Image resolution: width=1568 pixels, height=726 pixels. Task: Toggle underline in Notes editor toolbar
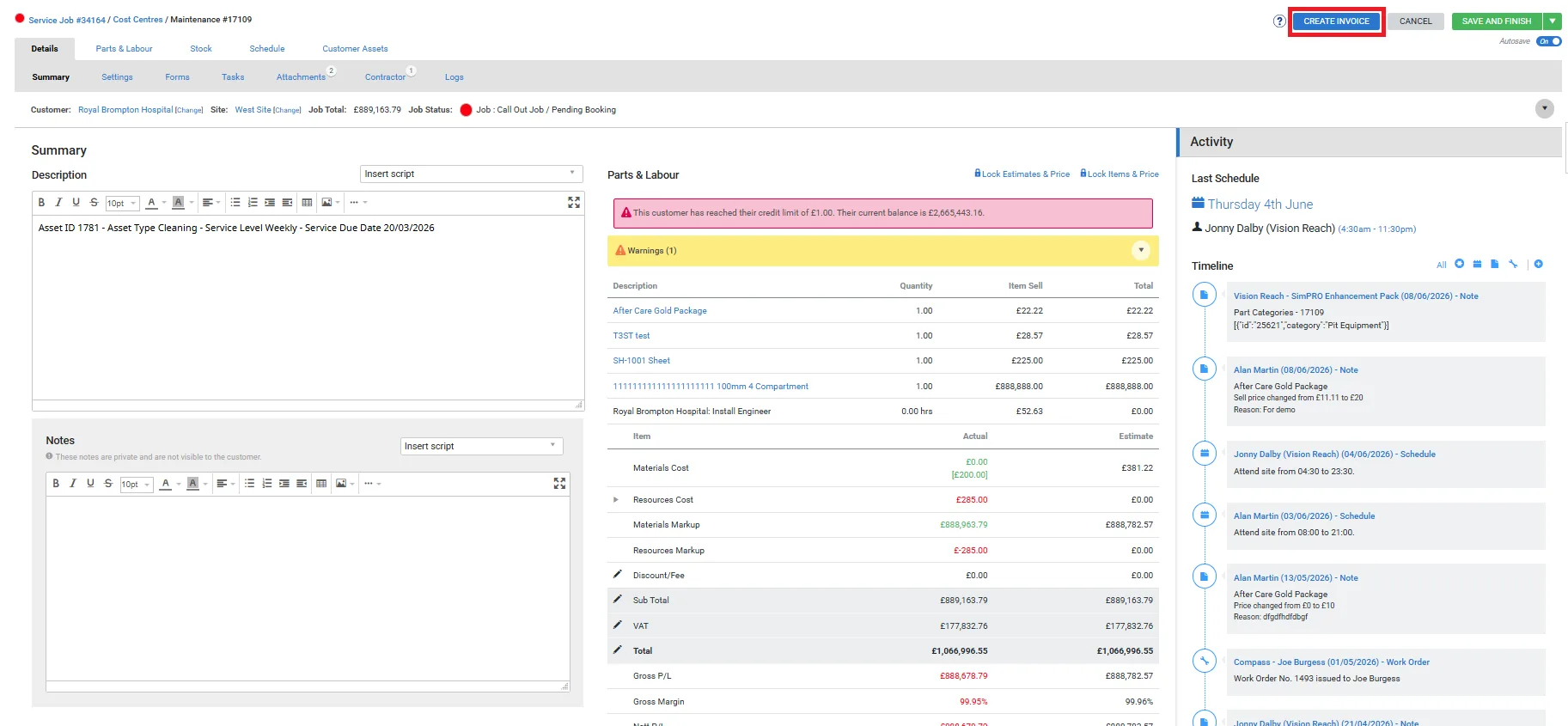pos(90,484)
